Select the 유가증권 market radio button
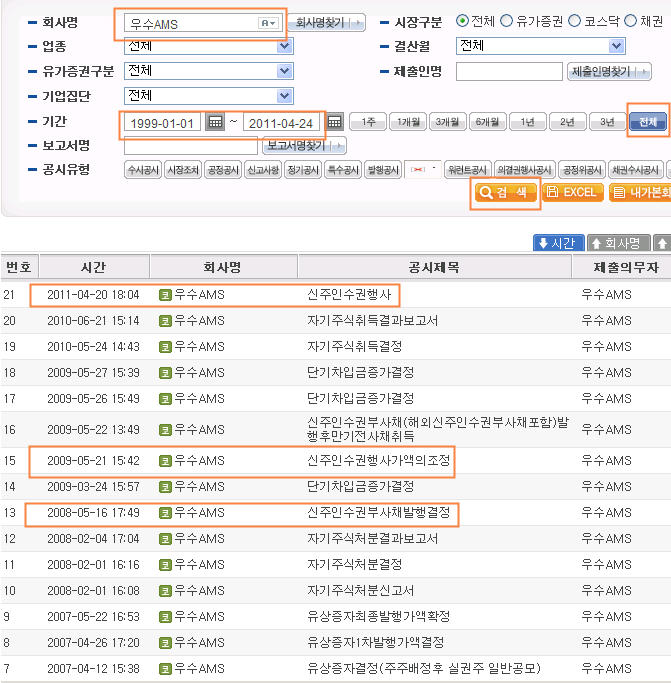671x683 pixels. tap(506, 20)
